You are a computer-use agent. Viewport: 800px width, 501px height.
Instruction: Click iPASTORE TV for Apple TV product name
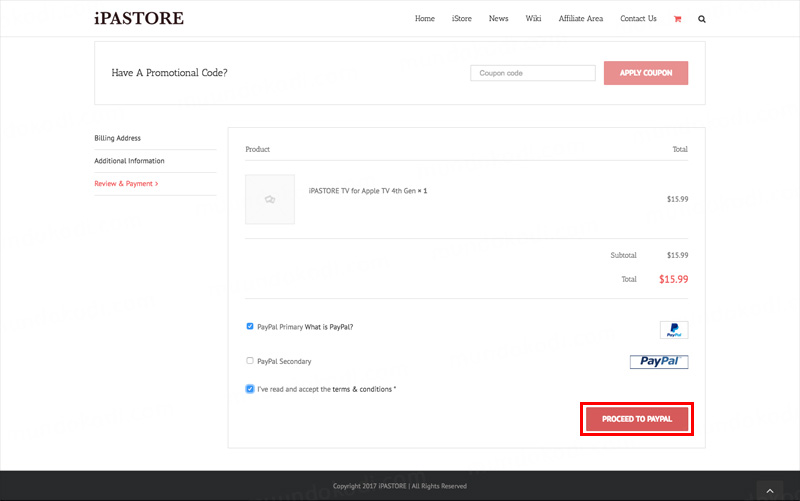[368, 191]
